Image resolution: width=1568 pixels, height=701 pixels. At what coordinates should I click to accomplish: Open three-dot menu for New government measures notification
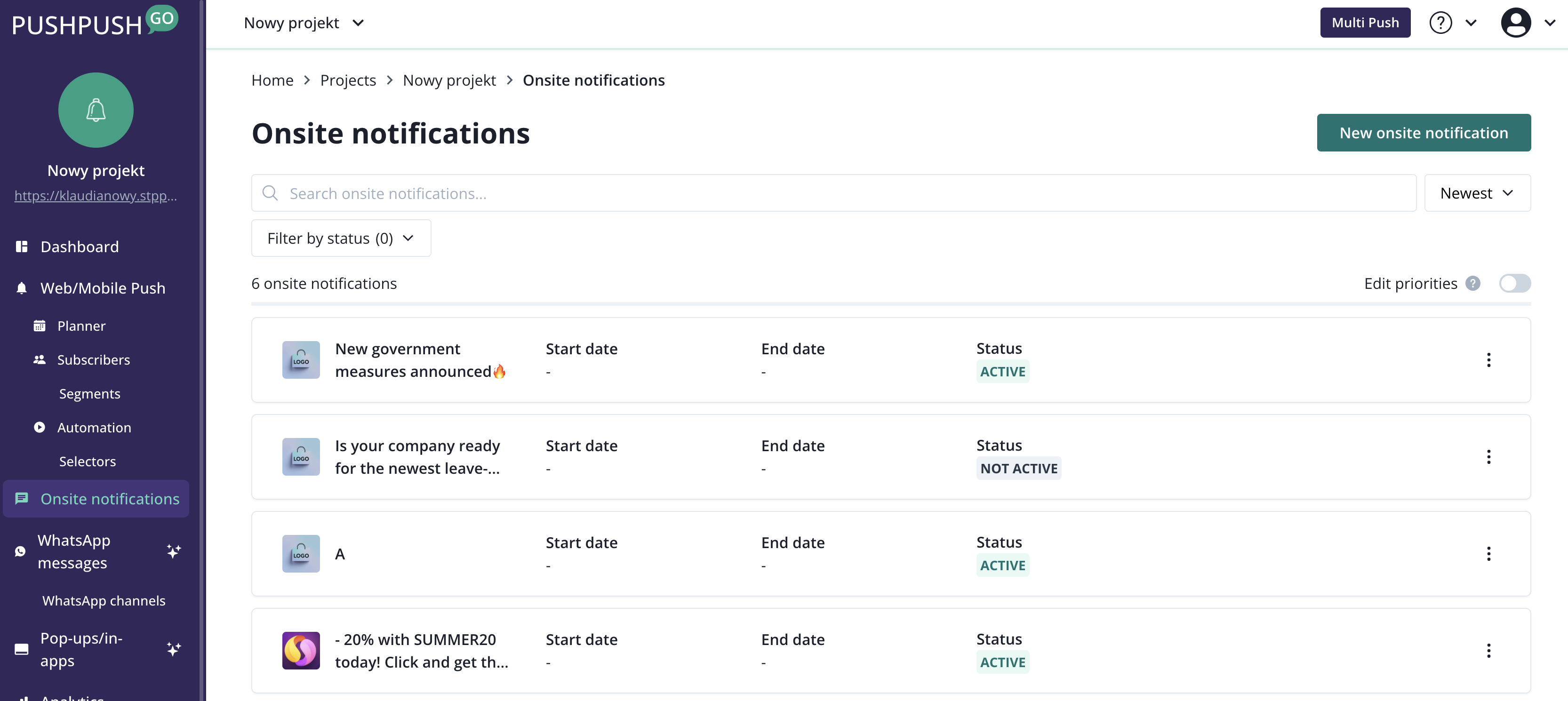click(x=1488, y=359)
